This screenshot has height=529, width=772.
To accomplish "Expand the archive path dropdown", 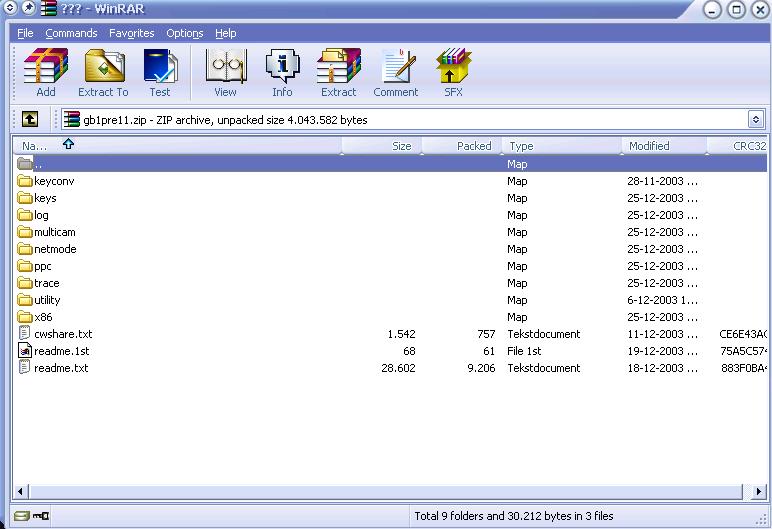I will pyautogui.click(x=756, y=119).
